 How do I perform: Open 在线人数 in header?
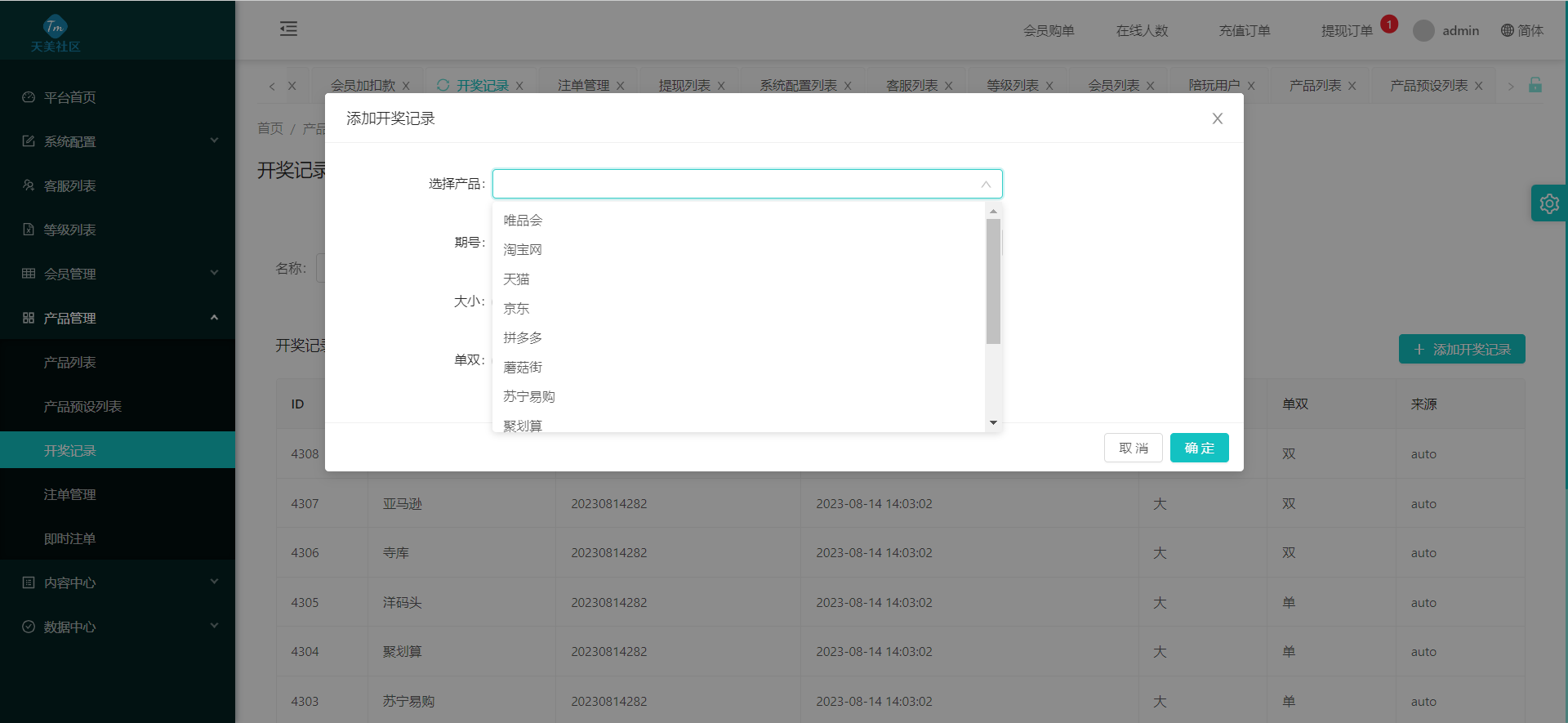click(x=1142, y=30)
